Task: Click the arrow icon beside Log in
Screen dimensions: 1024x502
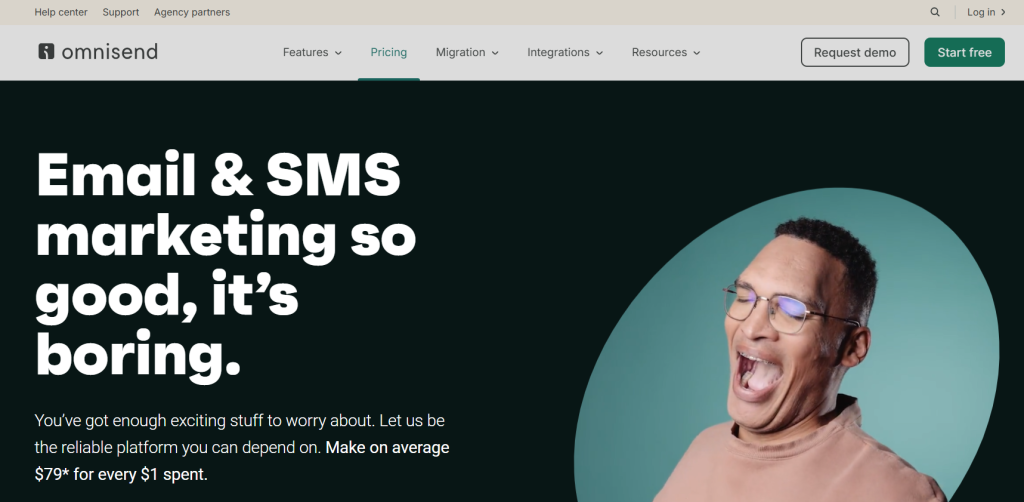Action: click(x=1003, y=12)
